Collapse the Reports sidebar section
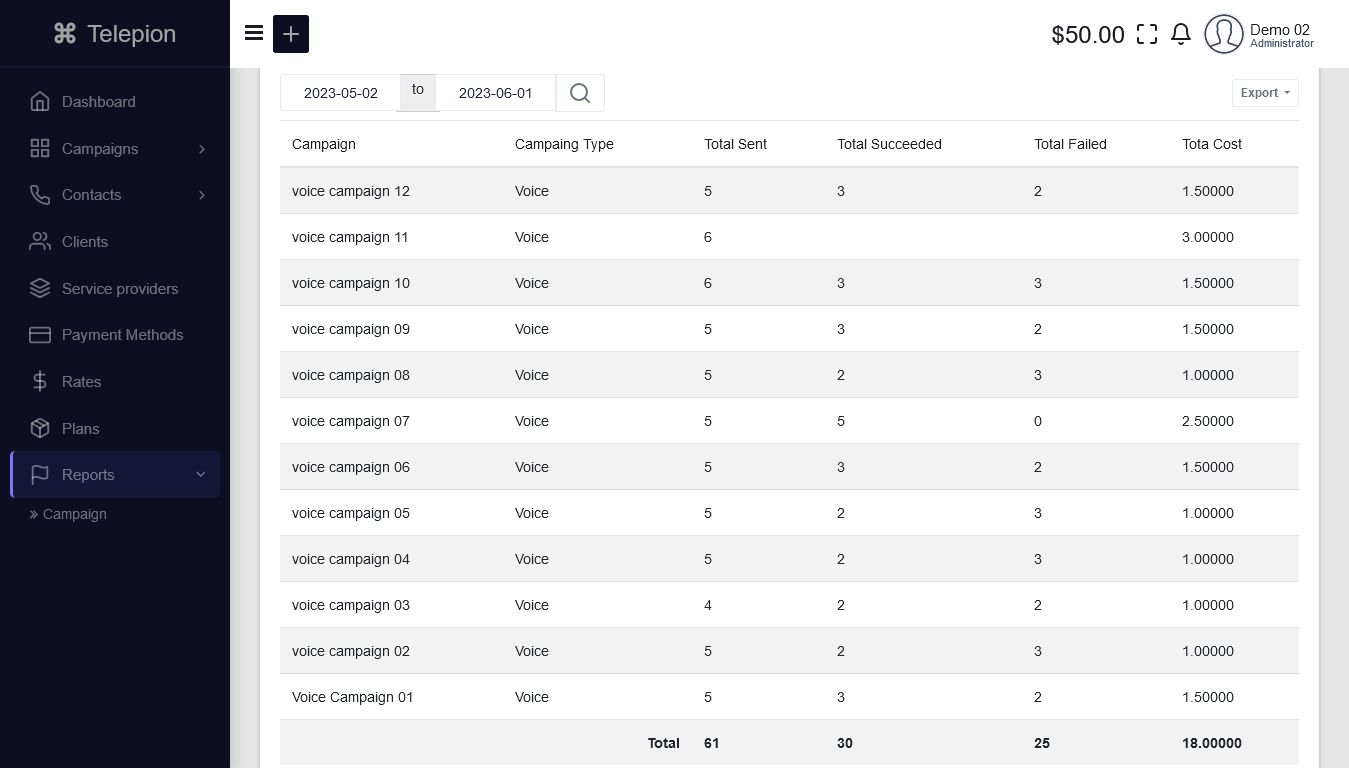Image resolution: width=1349 pixels, height=768 pixels. 115,475
